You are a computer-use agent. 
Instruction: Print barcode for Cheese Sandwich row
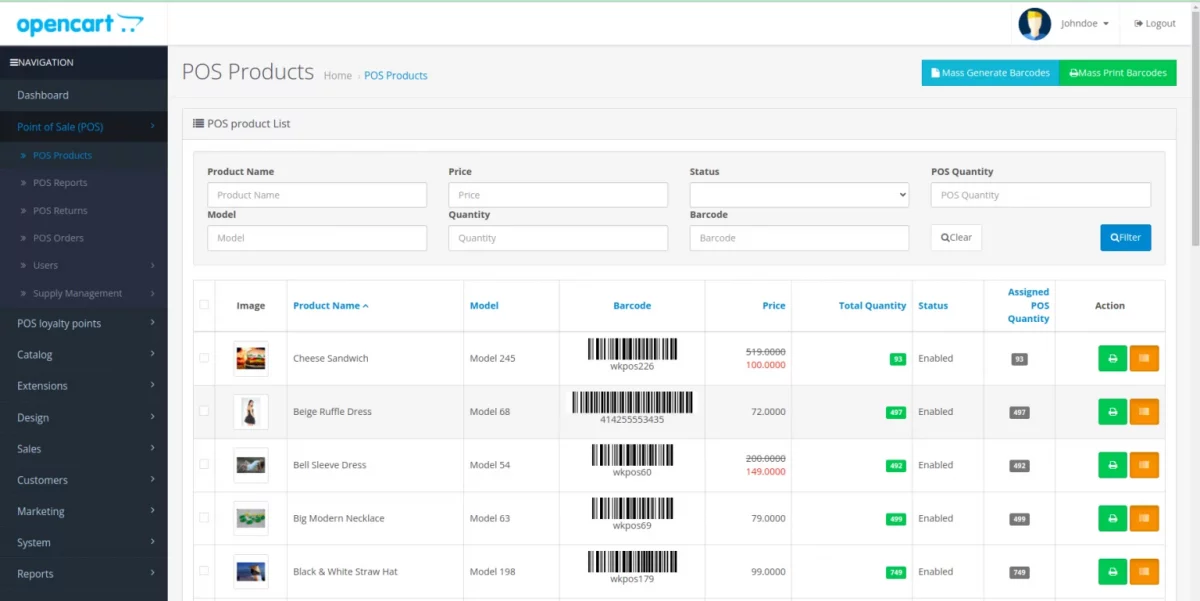(x=1112, y=358)
